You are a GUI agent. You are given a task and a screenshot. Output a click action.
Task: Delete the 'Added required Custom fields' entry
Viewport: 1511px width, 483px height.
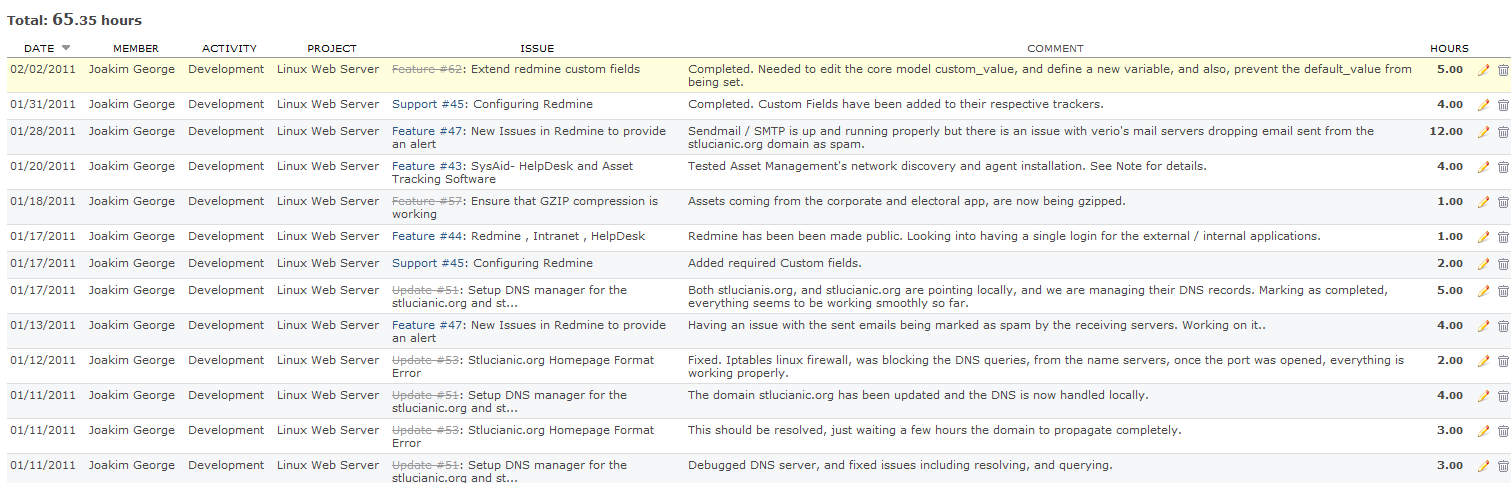[x=1503, y=264]
